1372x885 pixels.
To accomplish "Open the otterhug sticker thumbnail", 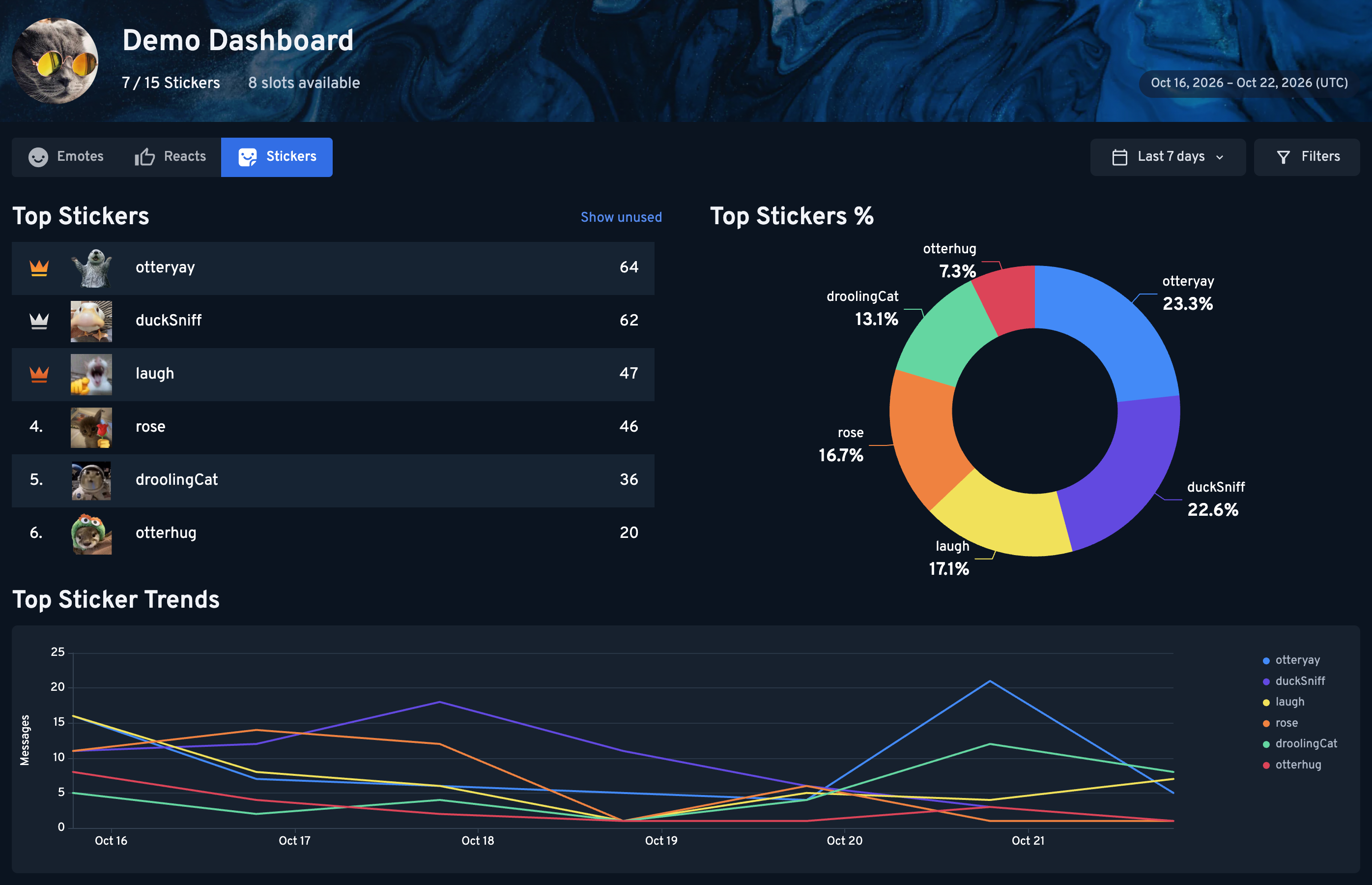I will point(91,534).
